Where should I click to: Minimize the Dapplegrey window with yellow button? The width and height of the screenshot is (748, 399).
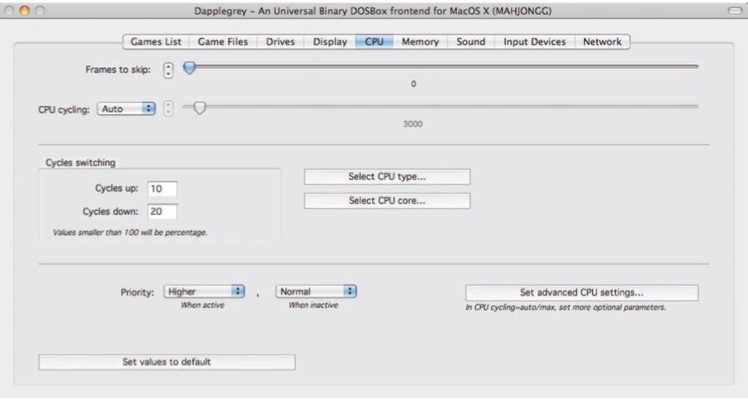click(x=24, y=10)
